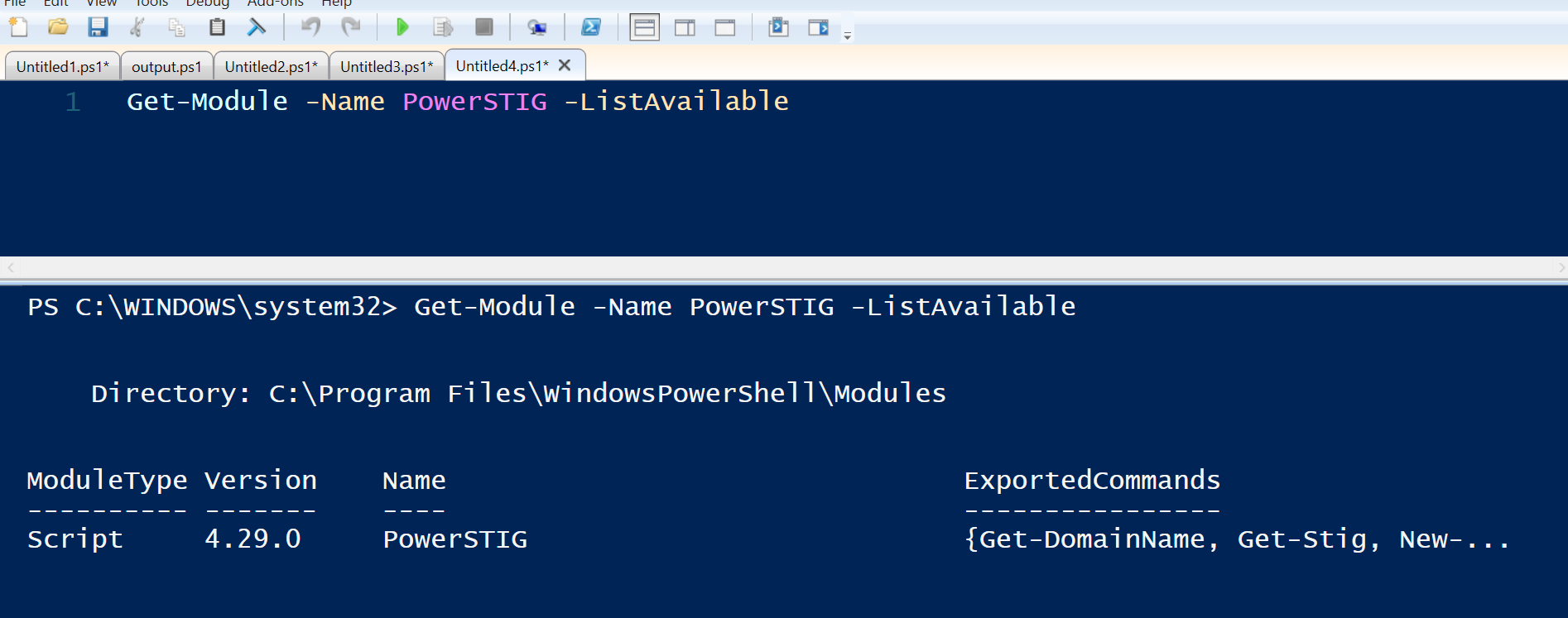1568x618 pixels.
Task: Open a script using the folder icon
Action: click(56, 26)
